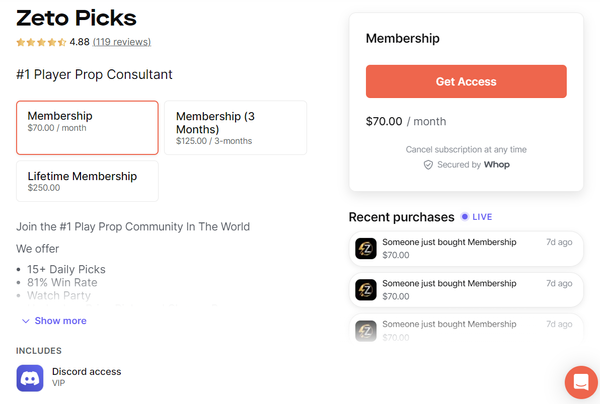This screenshot has width=600, height=404.
Task: Open the chat support bubble icon
Action: [580, 382]
